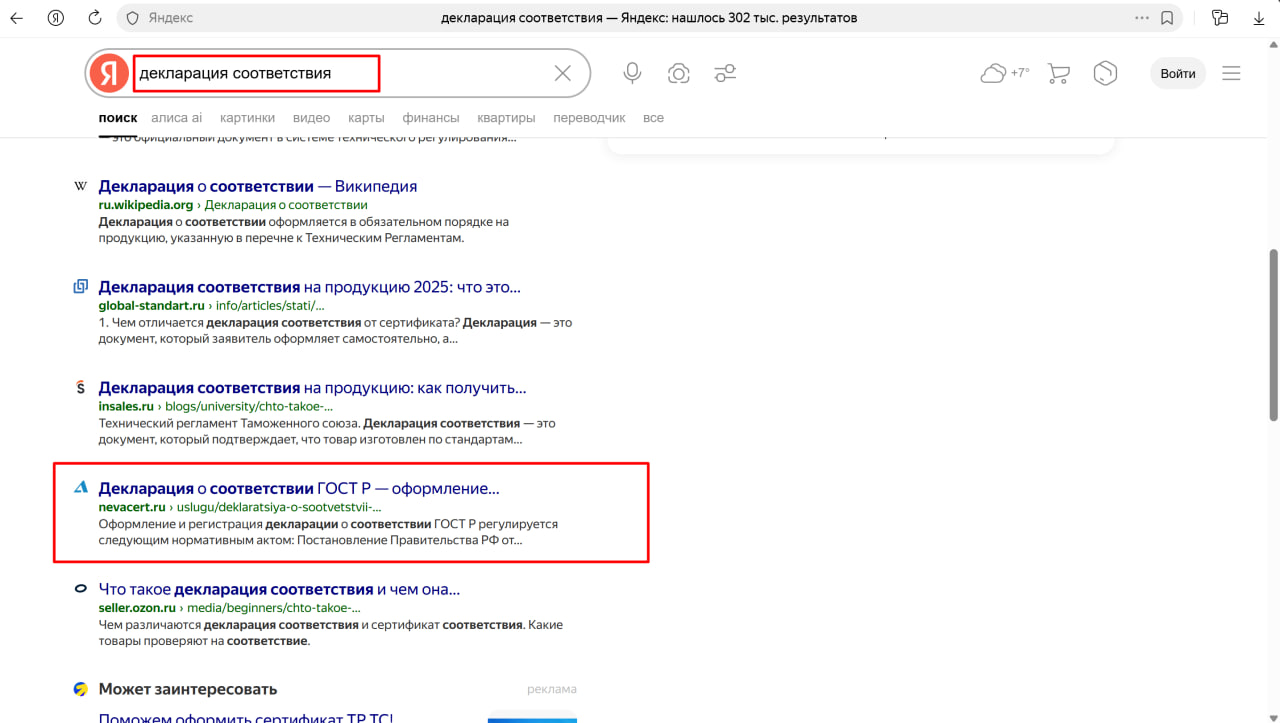Open the shopping cart icon
Viewport: 1280px width, 723px height.
[x=1058, y=73]
